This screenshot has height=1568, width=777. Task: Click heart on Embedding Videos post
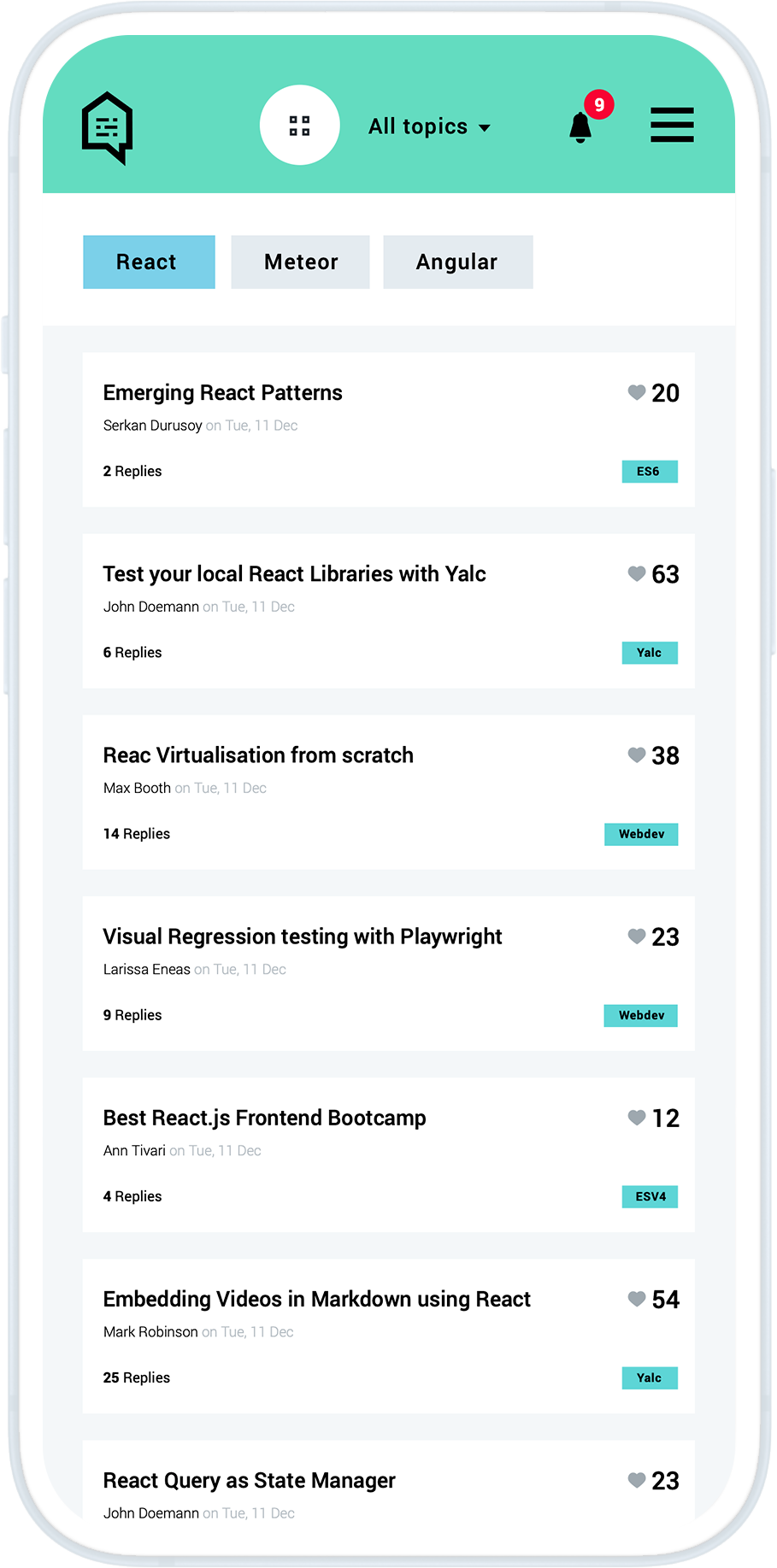(637, 1299)
